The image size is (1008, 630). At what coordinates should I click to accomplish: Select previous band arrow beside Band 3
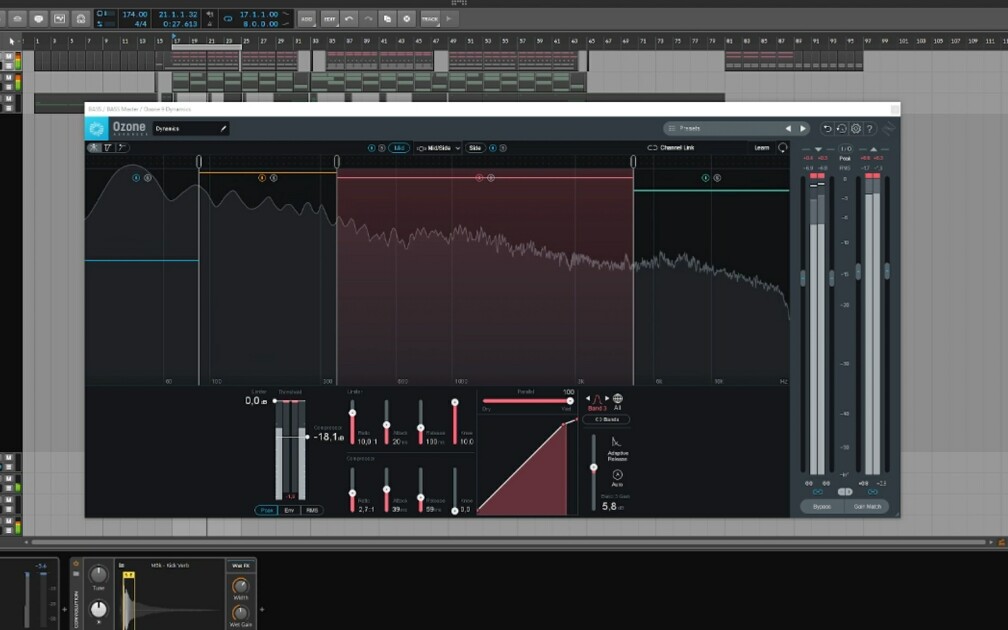(x=588, y=399)
